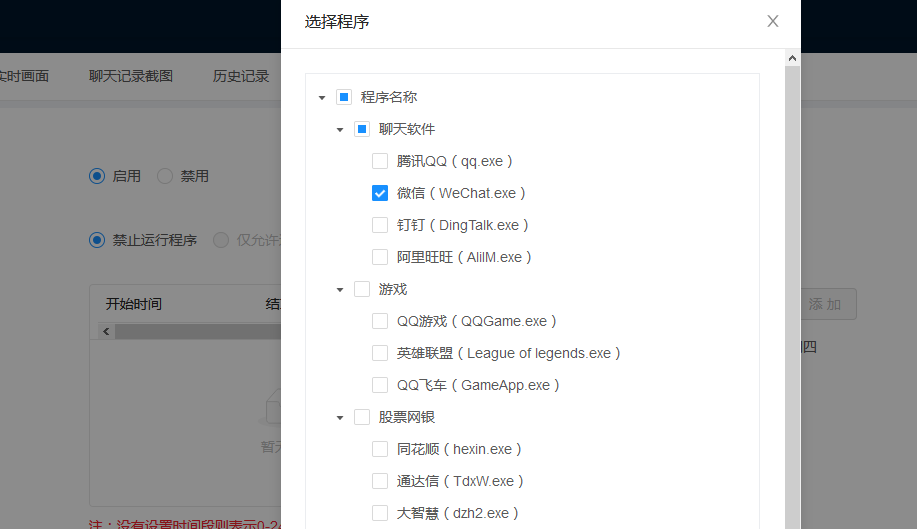Select the 禁用 radio button
The image size is (917, 529).
pyautogui.click(x=165, y=176)
